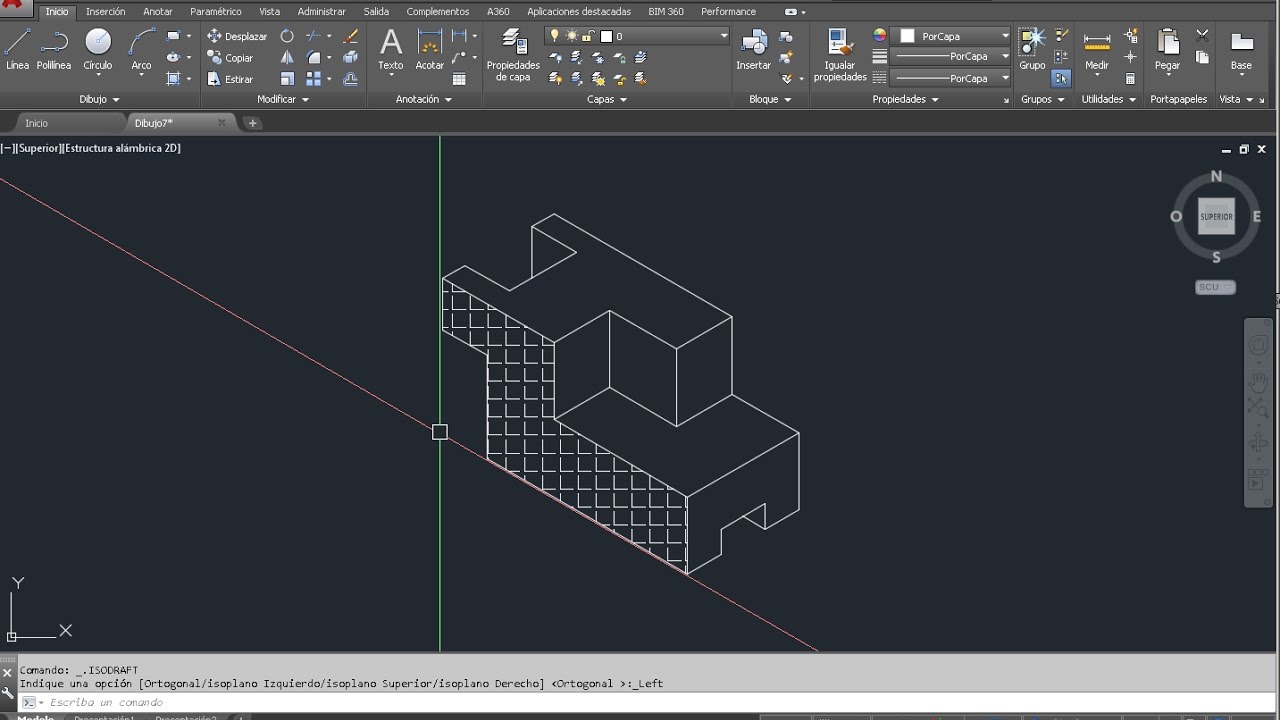Expand the Anotación panel
The image size is (1280, 720).
pos(424,99)
